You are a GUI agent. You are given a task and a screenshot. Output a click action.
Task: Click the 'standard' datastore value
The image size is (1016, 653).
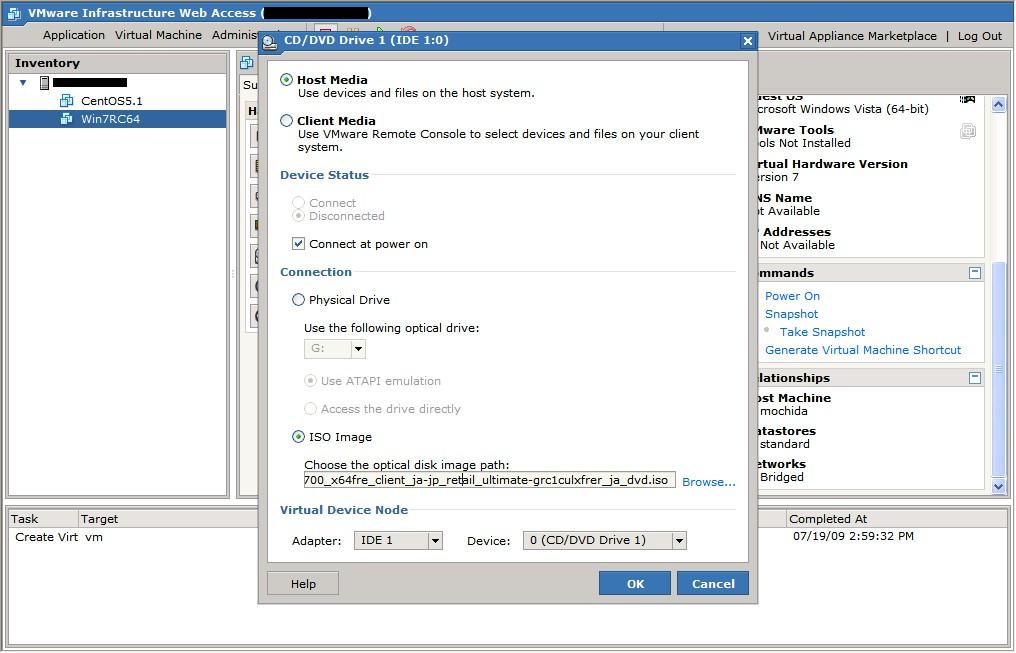[x=785, y=444]
